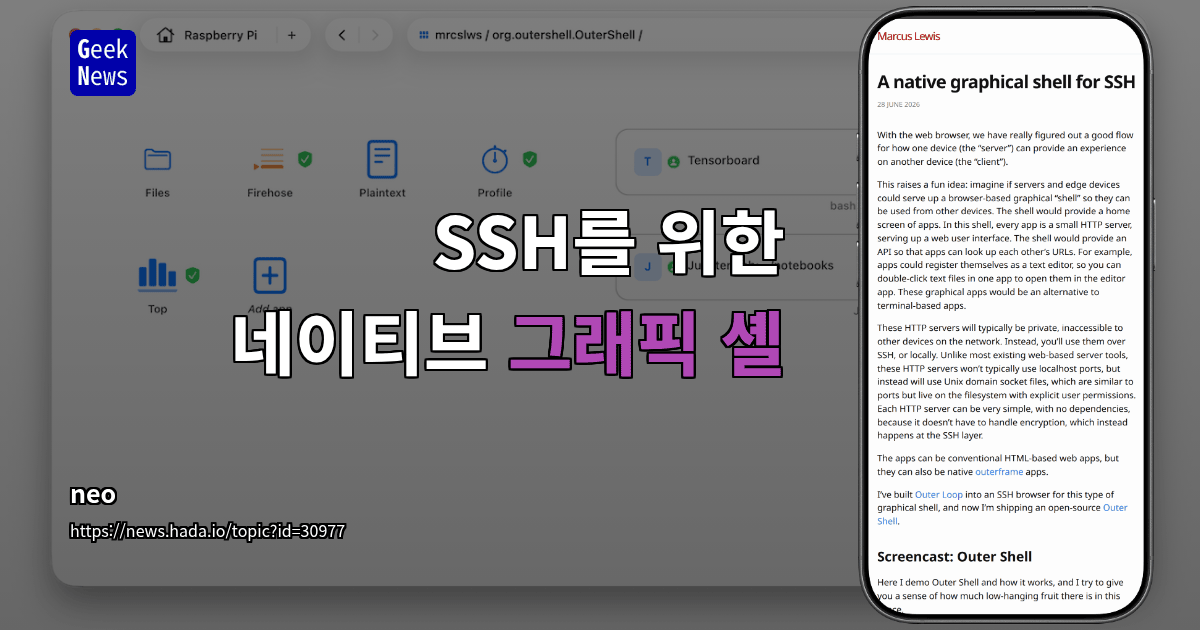Go forward with the right chevron
The height and width of the screenshot is (630, 1200).
(x=375, y=35)
